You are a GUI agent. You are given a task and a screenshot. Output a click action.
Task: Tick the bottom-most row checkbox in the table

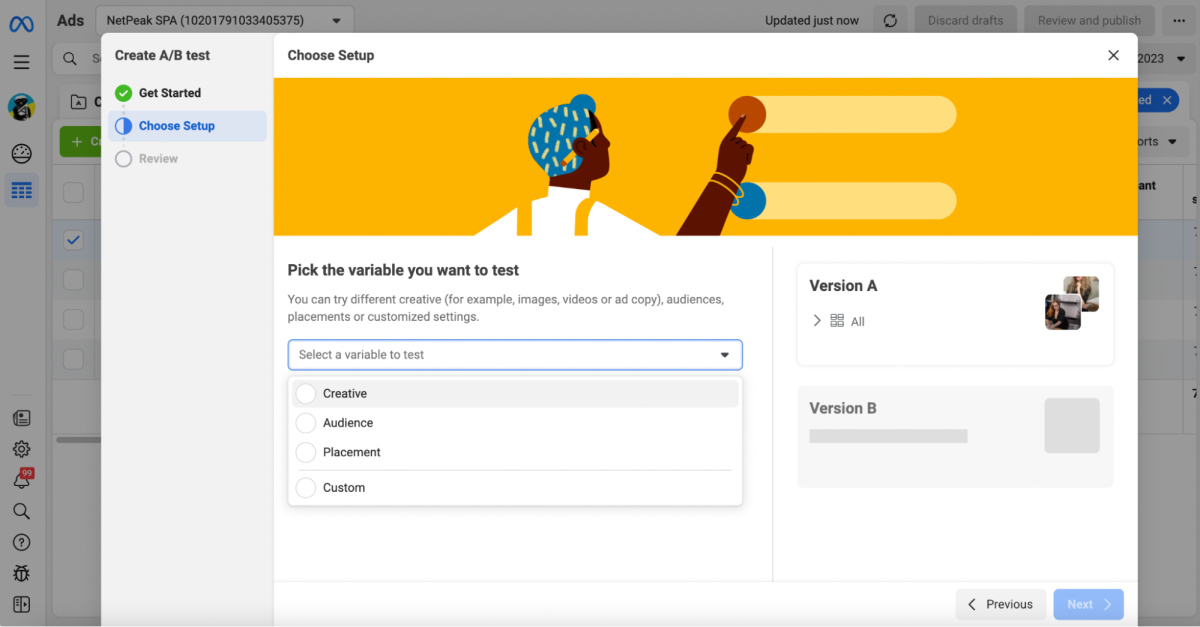tap(74, 358)
